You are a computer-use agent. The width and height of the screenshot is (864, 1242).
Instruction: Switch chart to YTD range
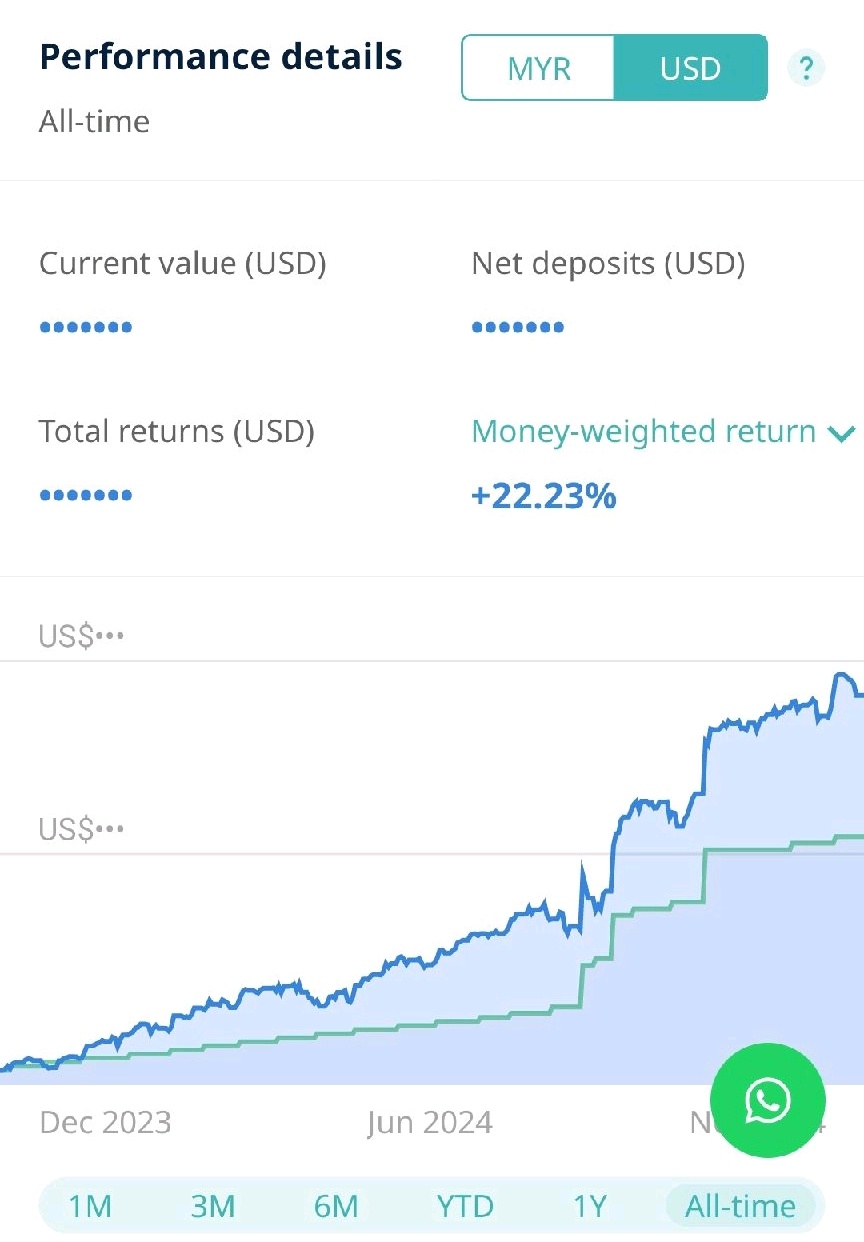click(465, 1206)
